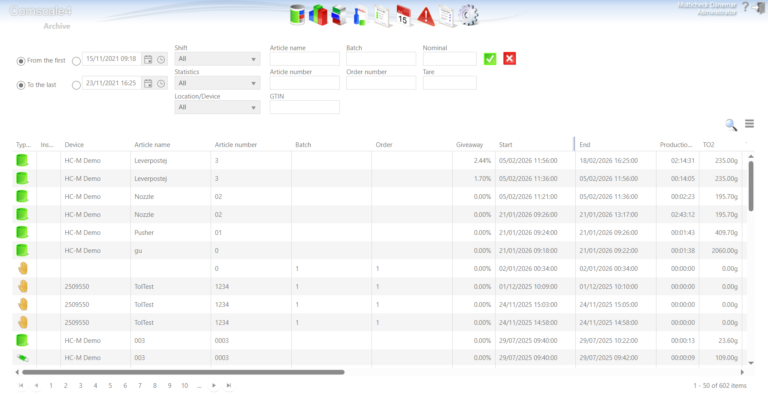Click the Tare input field
Image resolution: width=768 pixels, height=396 pixels.
[x=450, y=83]
